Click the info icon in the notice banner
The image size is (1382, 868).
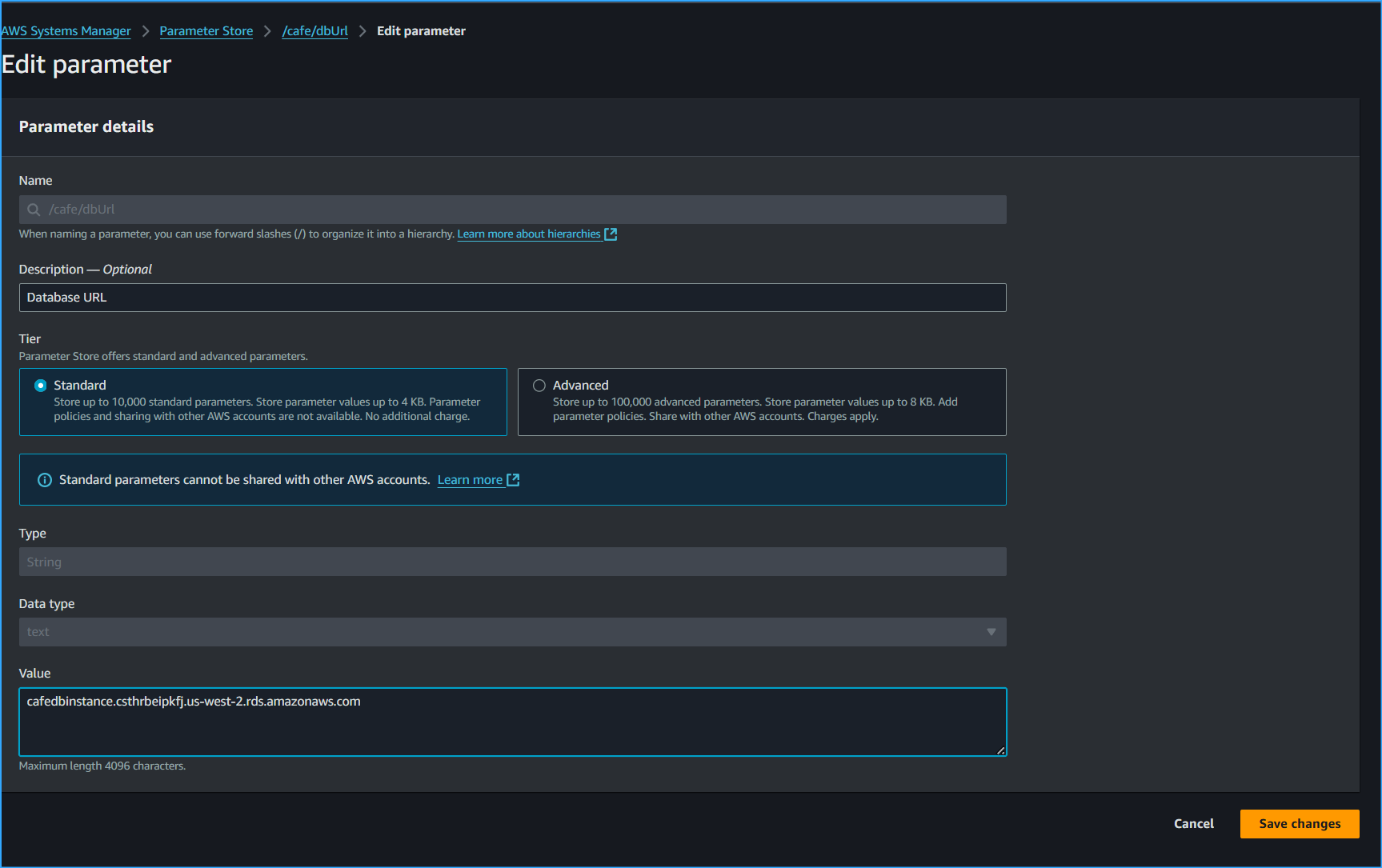point(45,479)
